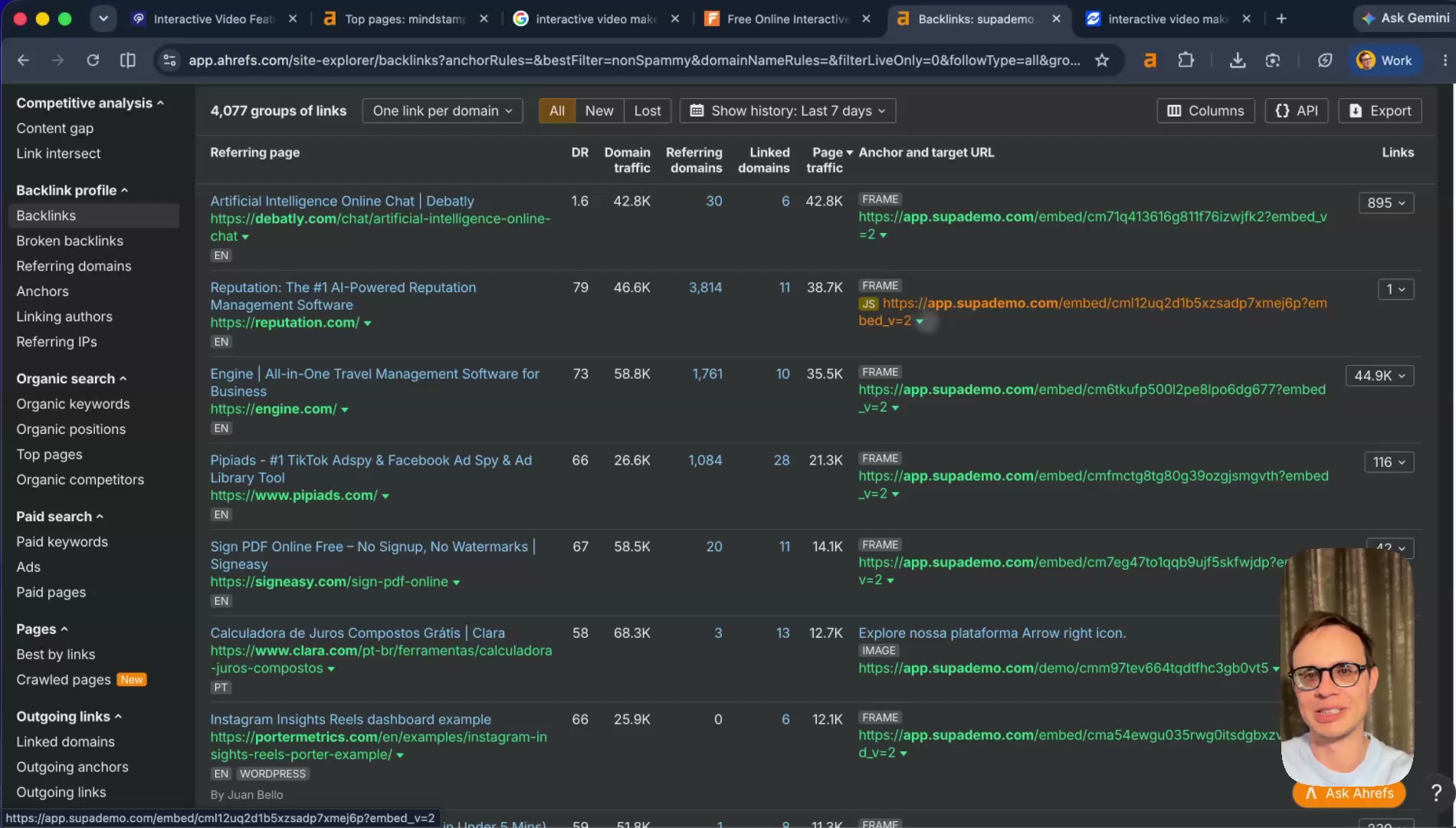The width and height of the screenshot is (1456, 828).
Task: Open Content gap in the sidebar
Action: [x=54, y=128]
